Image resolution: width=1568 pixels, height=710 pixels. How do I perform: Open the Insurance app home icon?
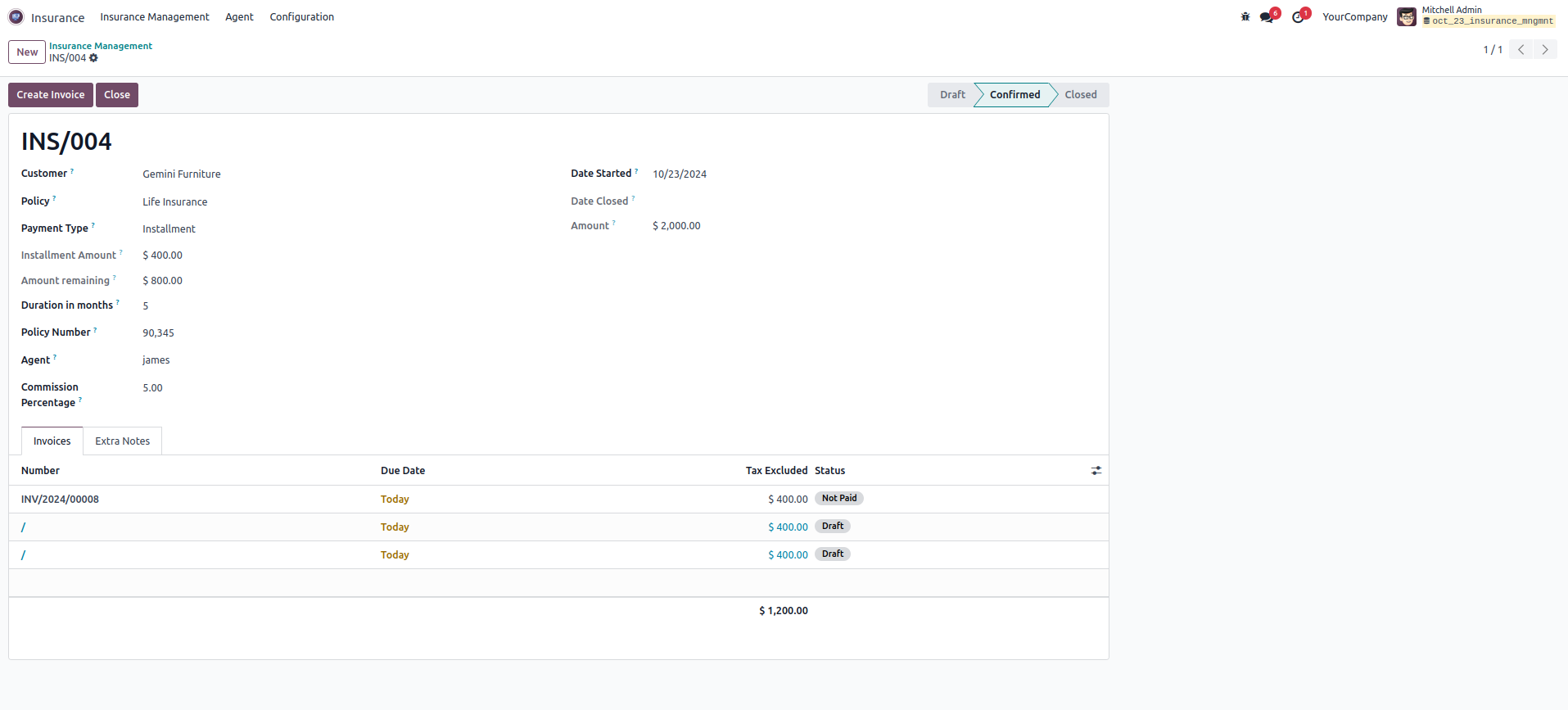click(16, 16)
